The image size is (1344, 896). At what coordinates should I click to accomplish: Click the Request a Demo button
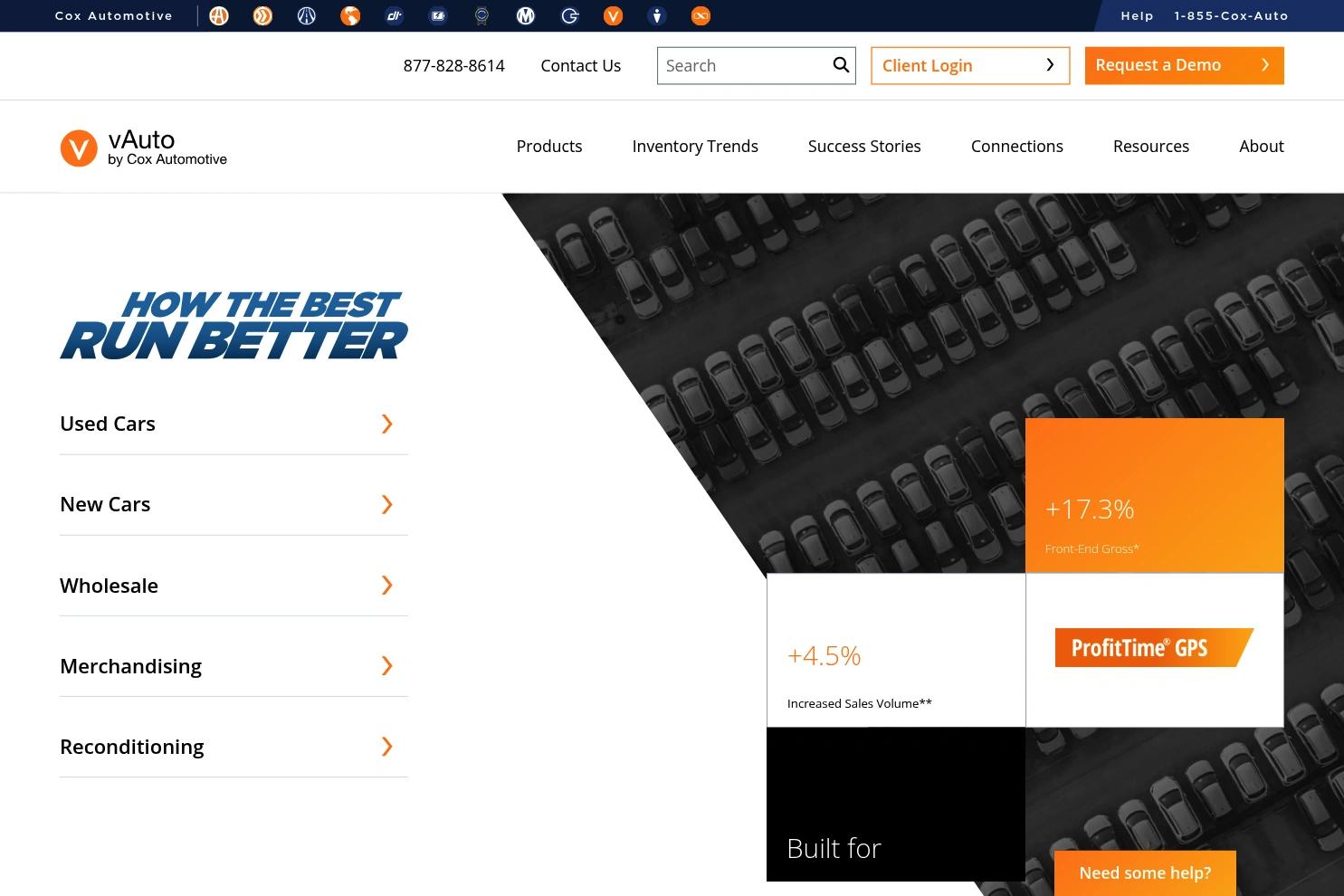[1185, 65]
